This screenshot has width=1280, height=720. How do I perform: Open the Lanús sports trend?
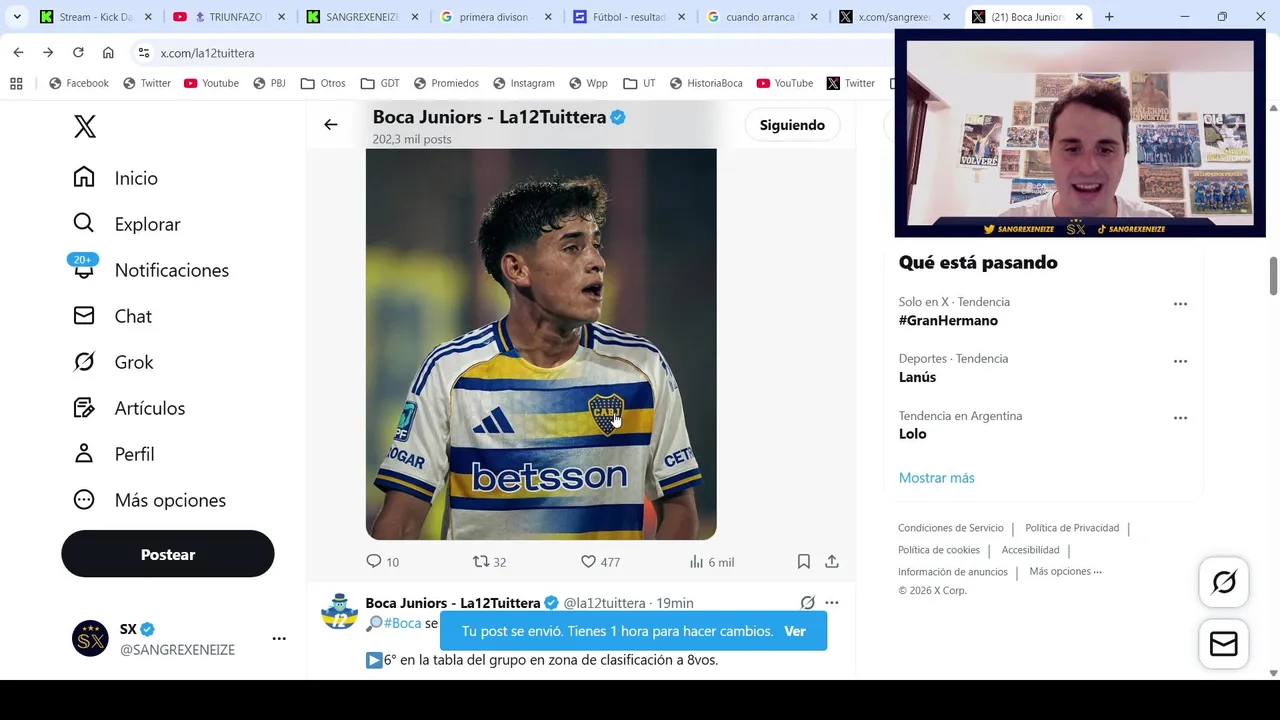click(917, 377)
